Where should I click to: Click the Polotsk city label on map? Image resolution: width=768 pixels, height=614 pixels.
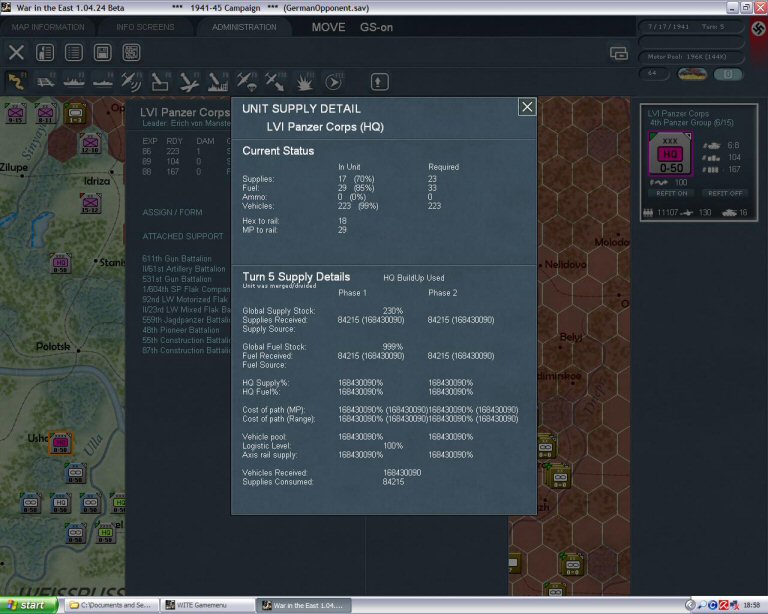(53, 346)
